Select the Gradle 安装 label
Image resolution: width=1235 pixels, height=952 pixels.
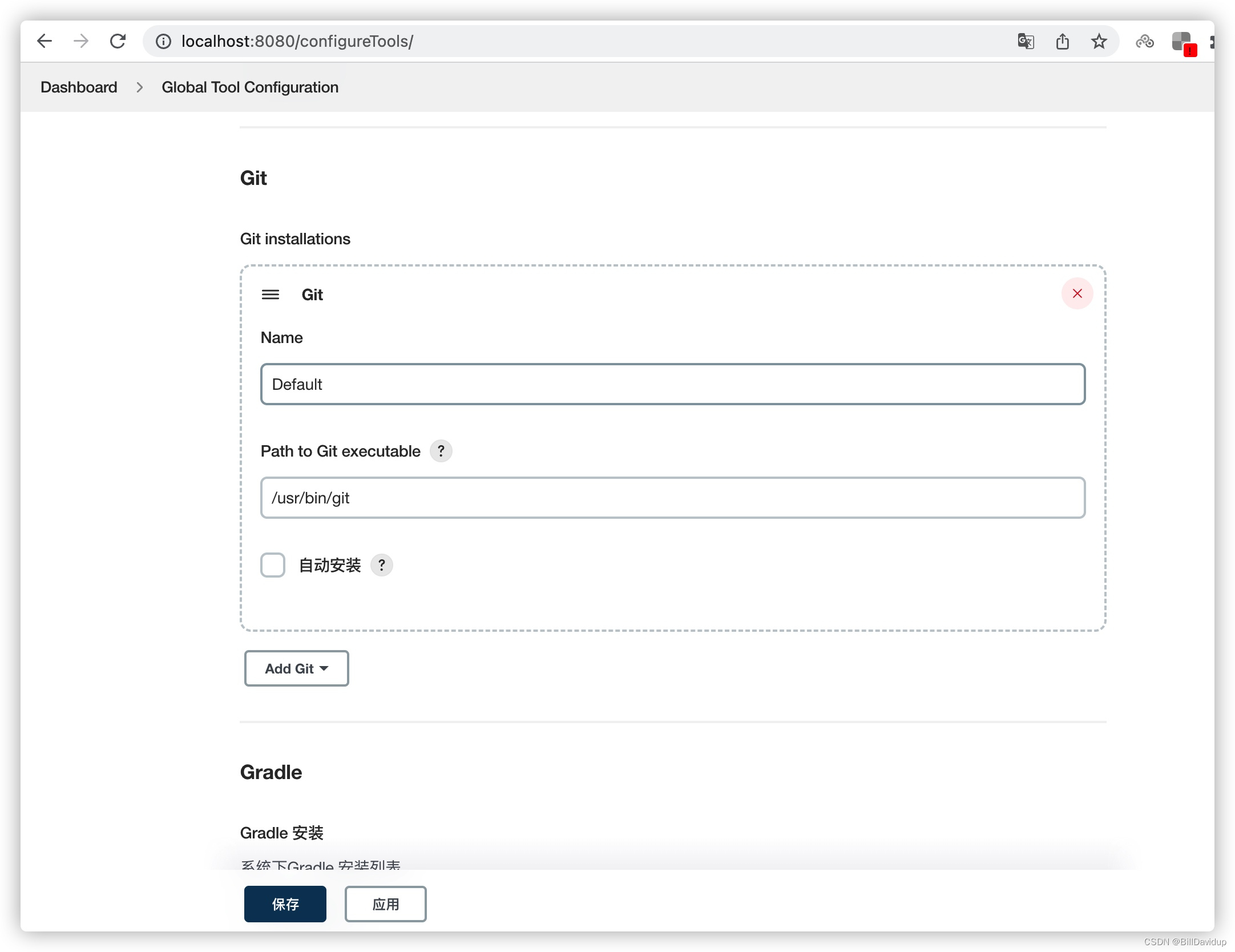(x=281, y=833)
